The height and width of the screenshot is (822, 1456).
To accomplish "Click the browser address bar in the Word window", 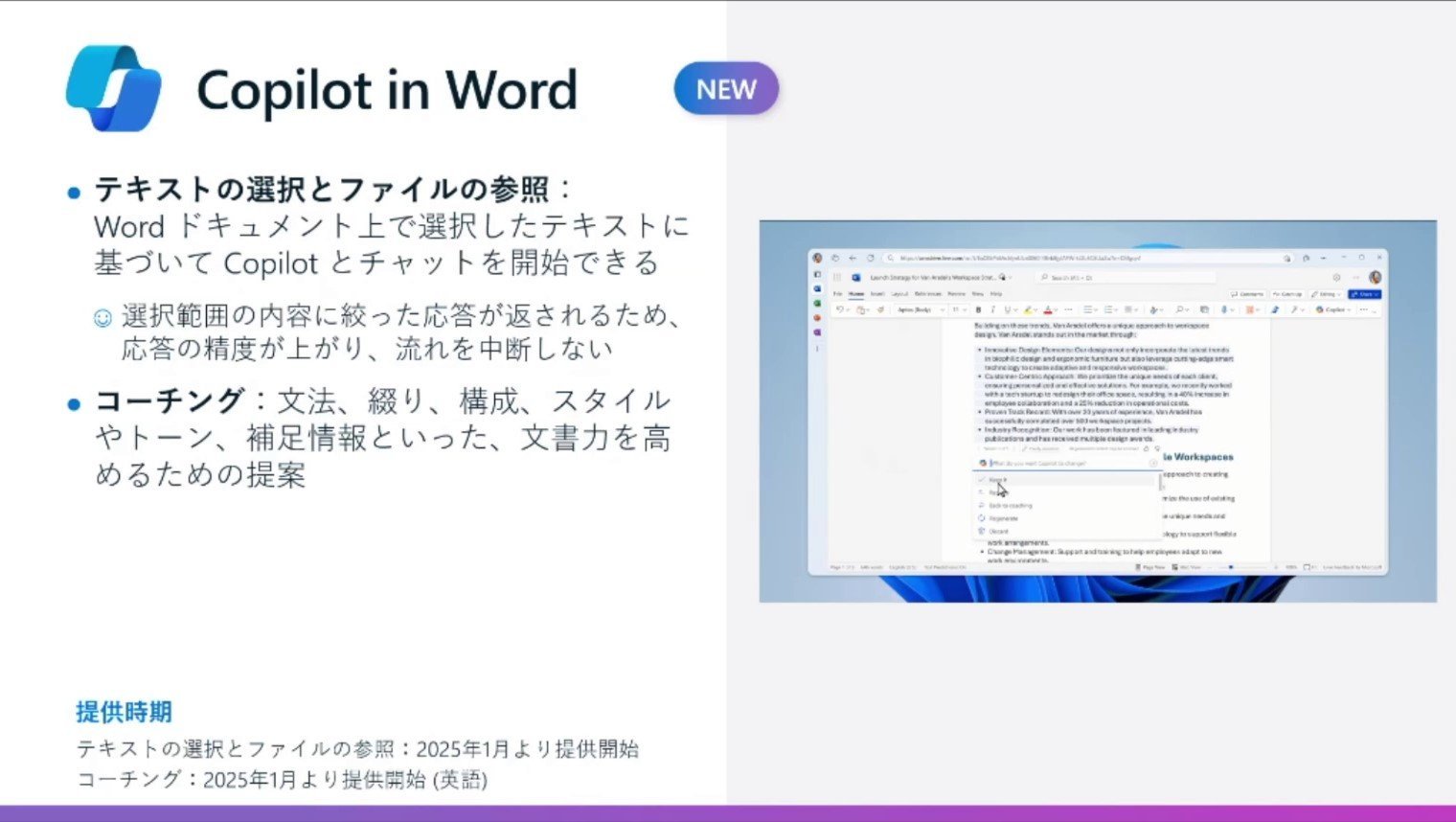I will (1089, 258).
